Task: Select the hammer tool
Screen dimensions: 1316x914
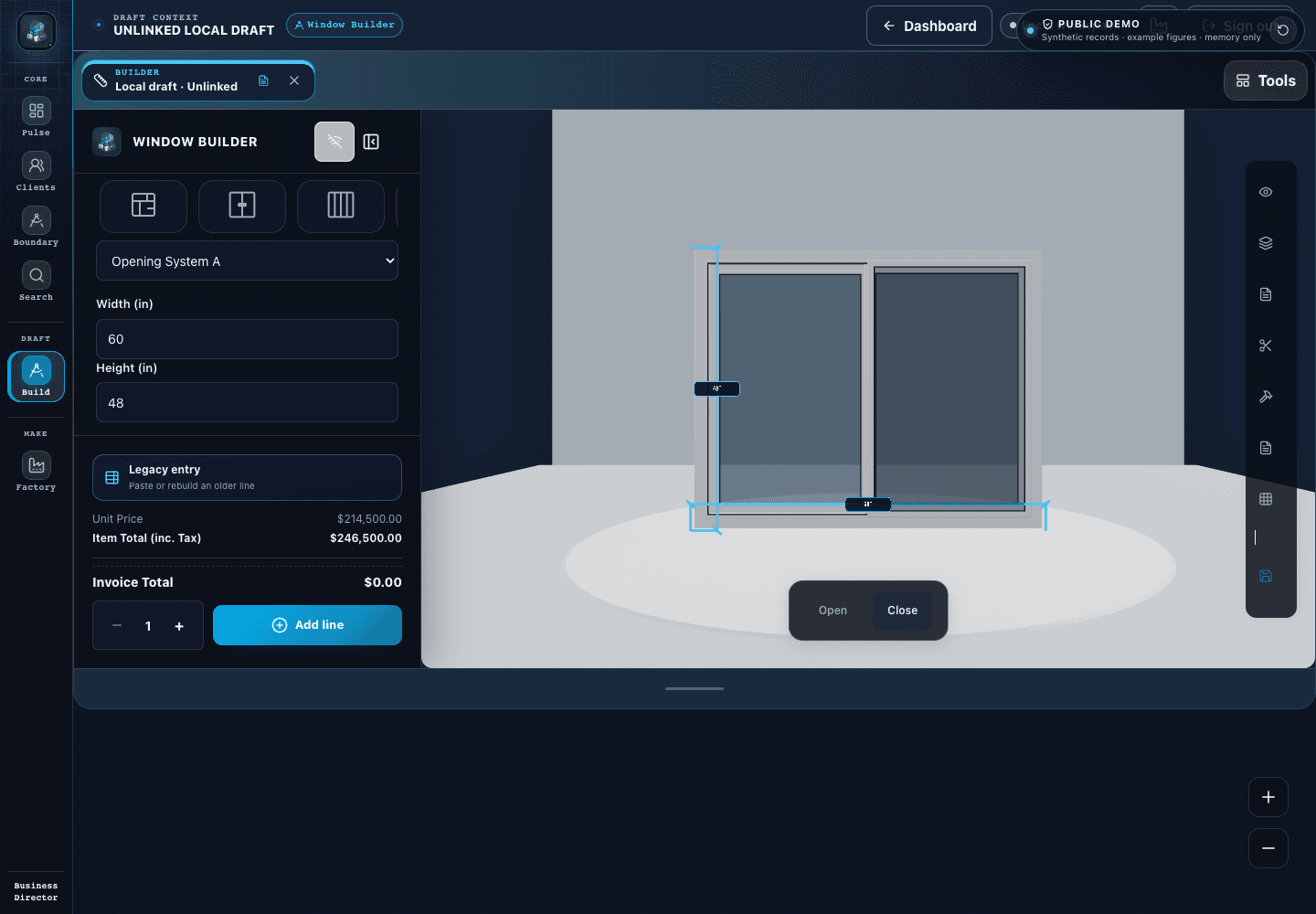Action: coord(1266,397)
